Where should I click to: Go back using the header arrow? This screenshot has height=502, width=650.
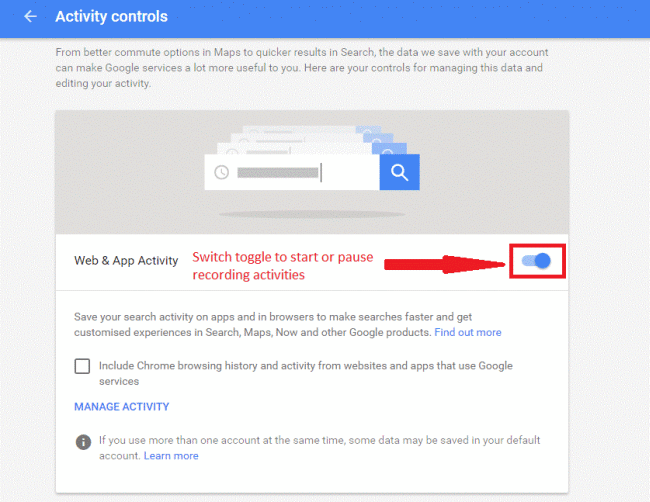tap(30, 17)
